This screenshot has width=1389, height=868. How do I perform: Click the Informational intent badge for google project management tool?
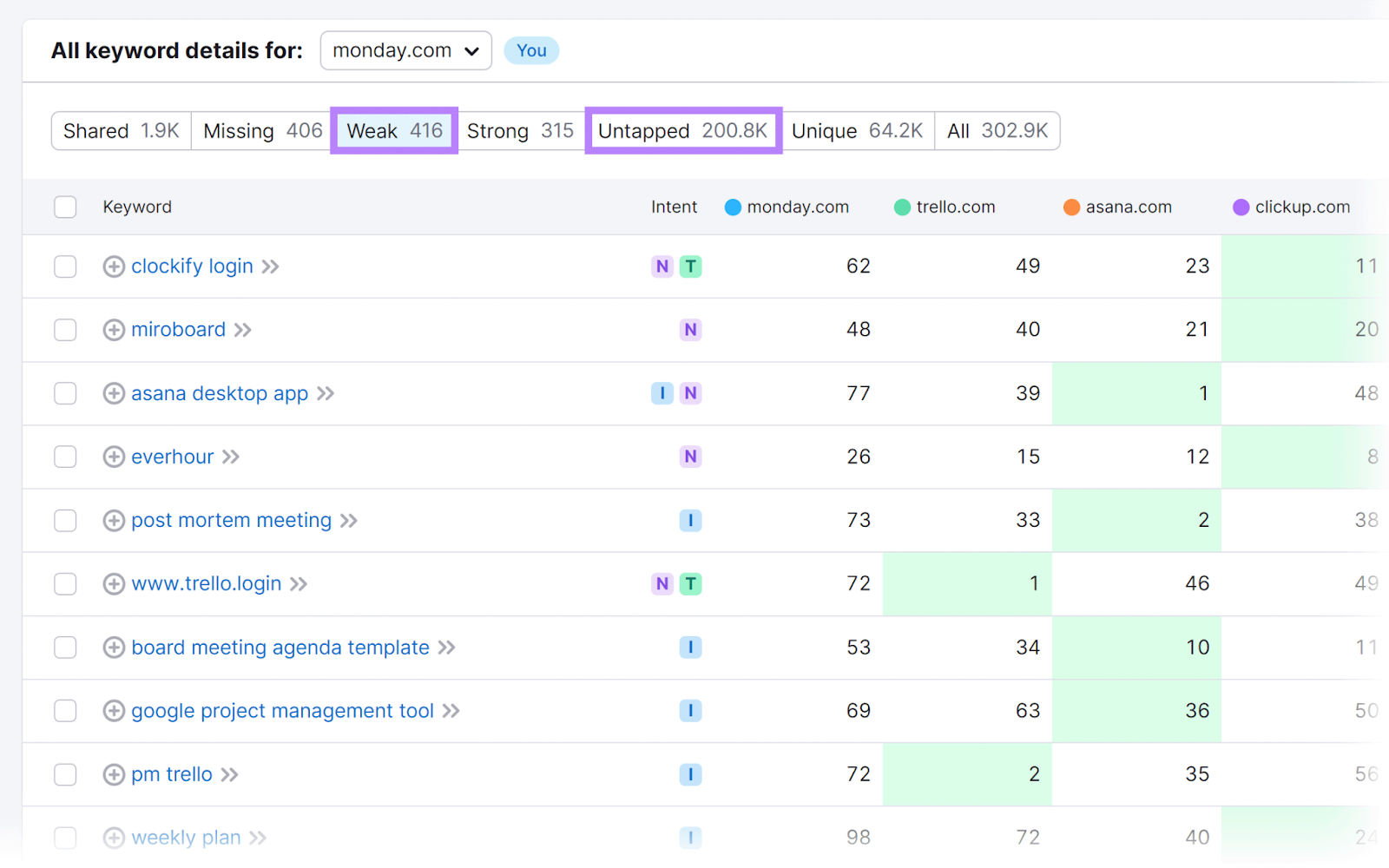click(690, 711)
